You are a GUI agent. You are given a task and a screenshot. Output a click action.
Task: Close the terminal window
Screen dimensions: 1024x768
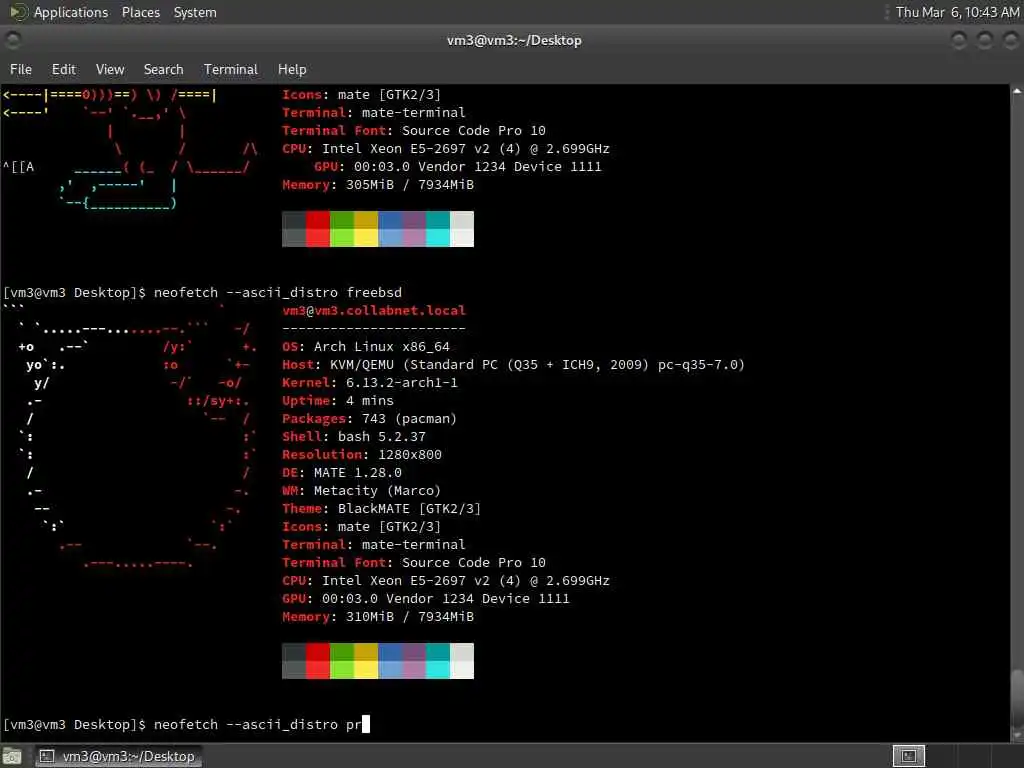1010,40
